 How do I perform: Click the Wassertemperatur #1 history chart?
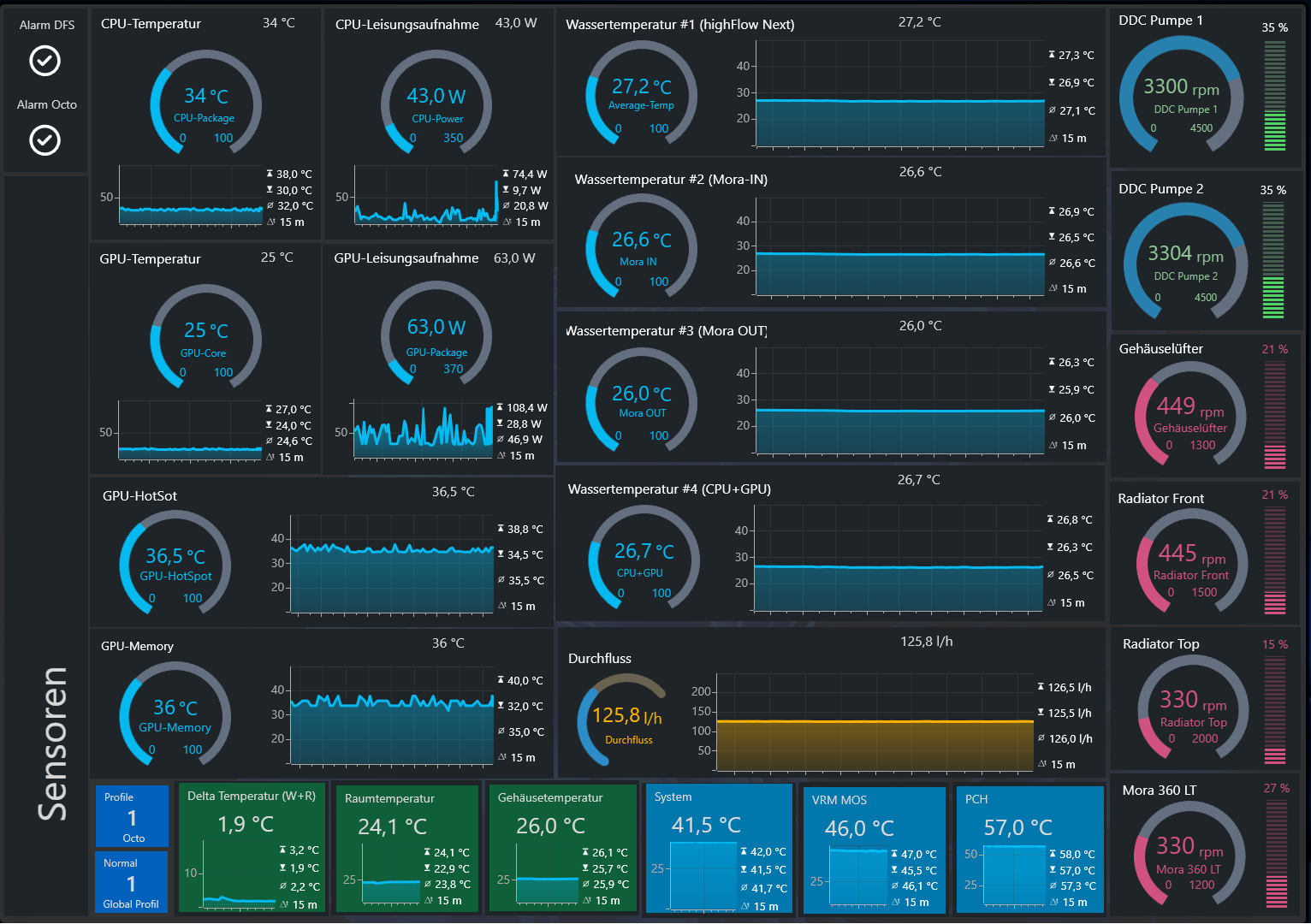(901, 94)
